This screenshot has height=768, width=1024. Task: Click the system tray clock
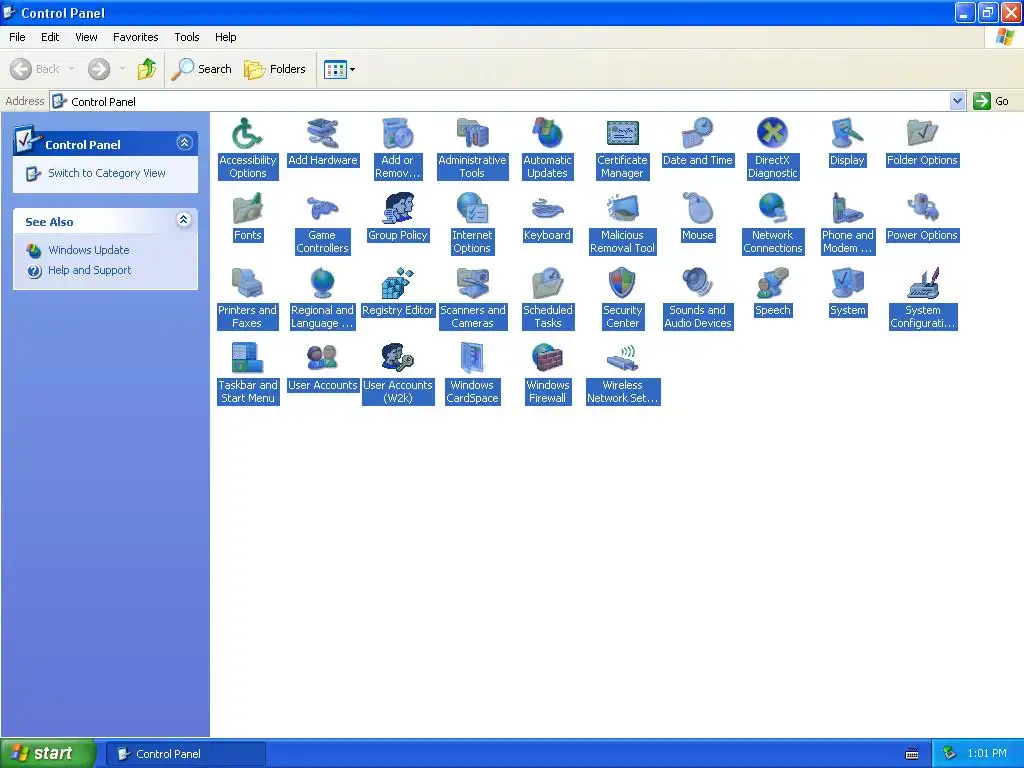click(987, 754)
